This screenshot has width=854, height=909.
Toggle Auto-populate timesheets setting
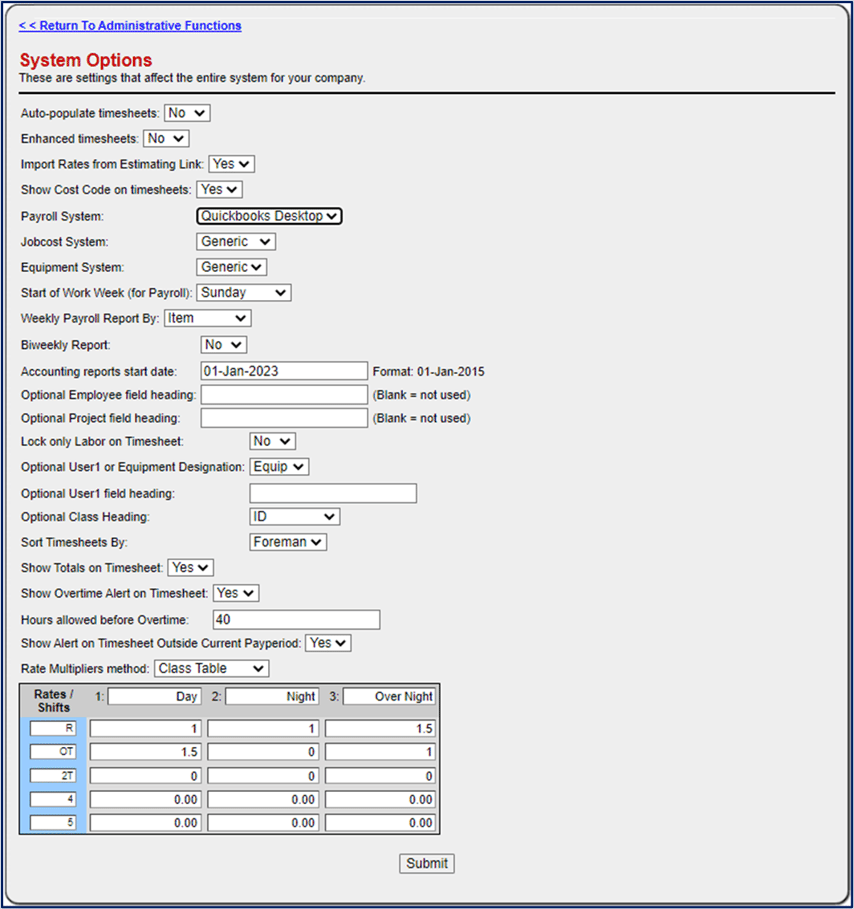coord(186,113)
